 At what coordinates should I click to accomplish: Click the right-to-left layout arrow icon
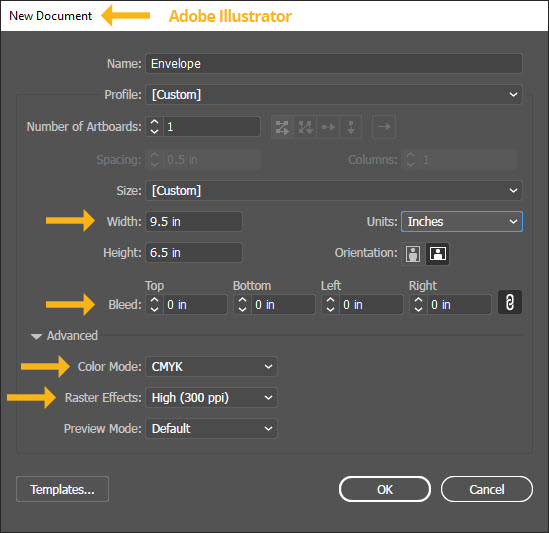coord(384,126)
